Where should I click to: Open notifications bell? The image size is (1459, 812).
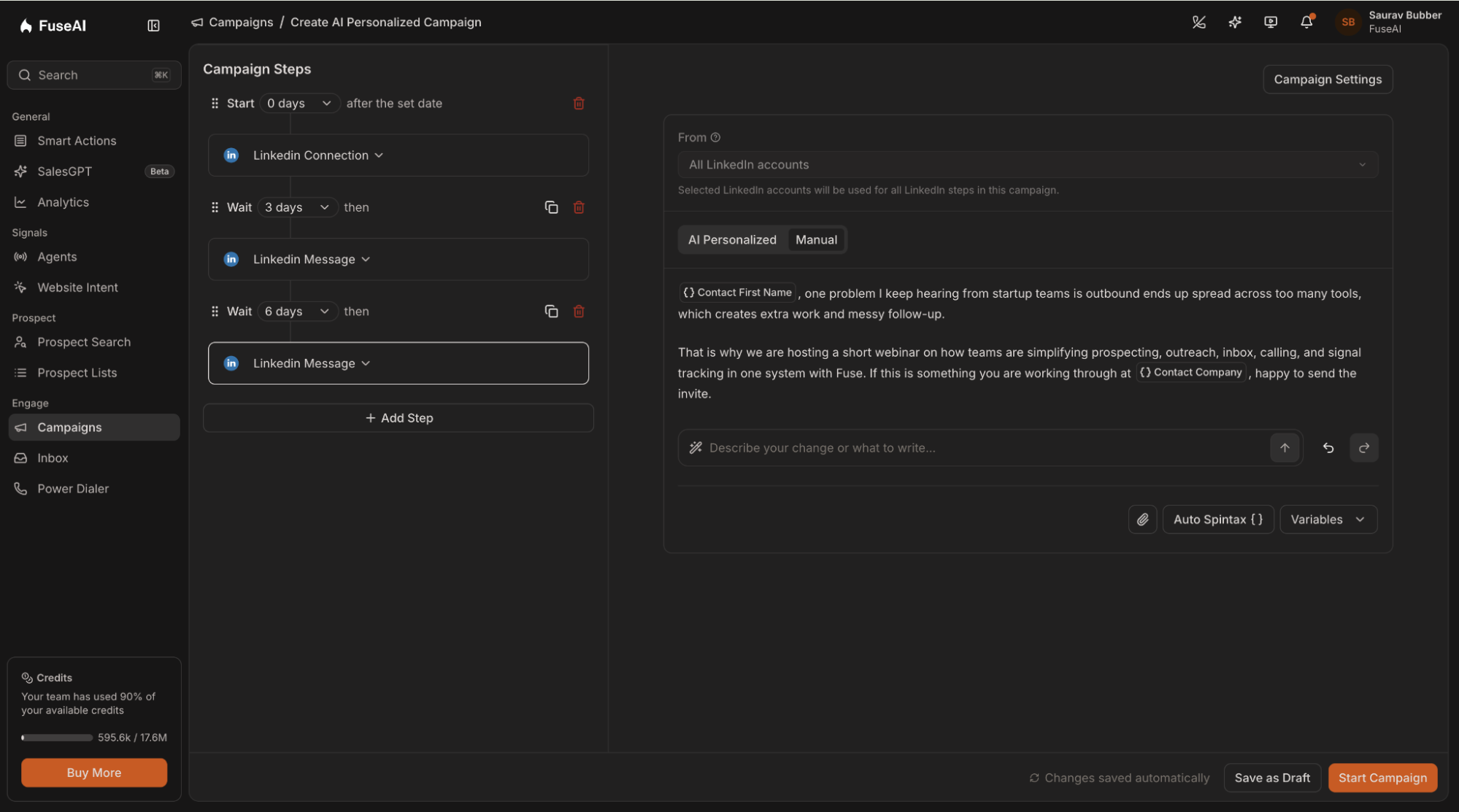coord(1306,22)
